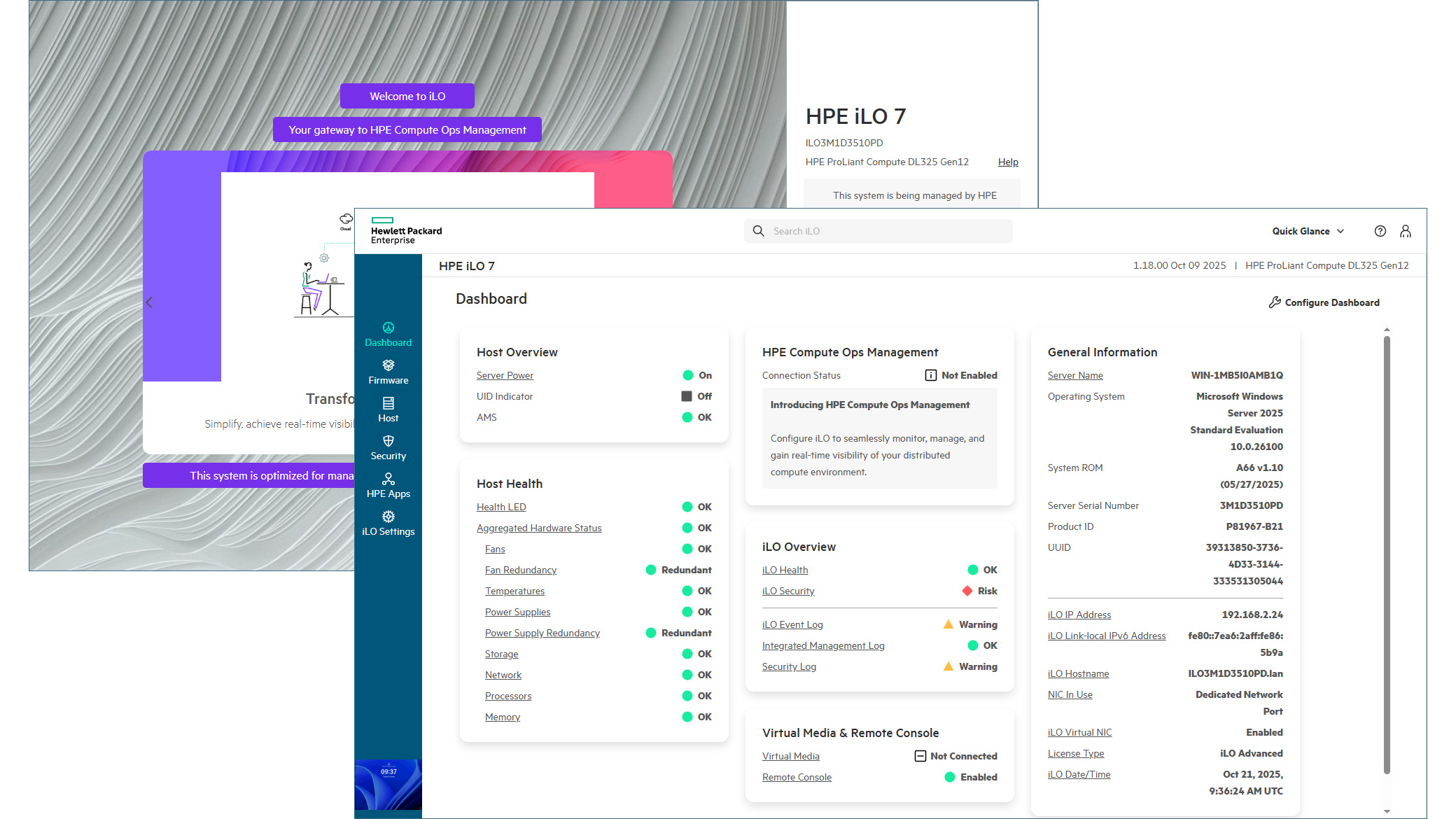Open the user account icon top right
The width and height of the screenshot is (1456, 819).
click(x=1406, y=231)
